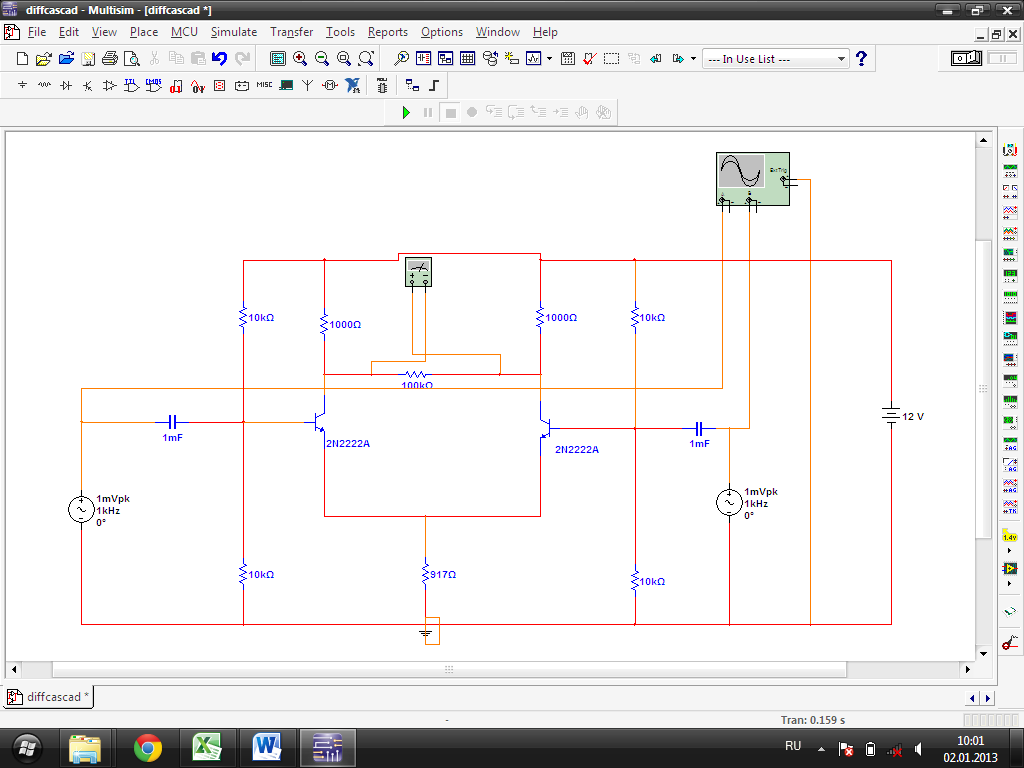Screen dimensions: 1024x768
Task: Open Excel from the taskbar
Action: click(207, 748)
